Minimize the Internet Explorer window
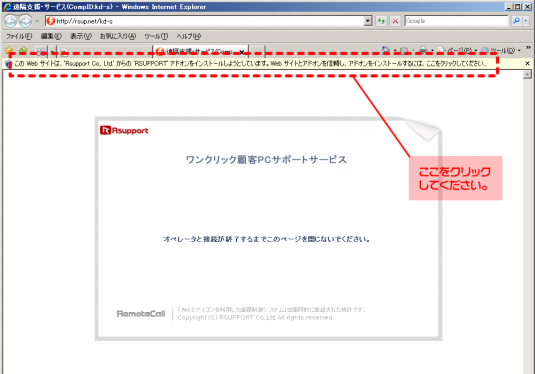The width and height of the screenshot is (535, 374). [x=509, y=6]
